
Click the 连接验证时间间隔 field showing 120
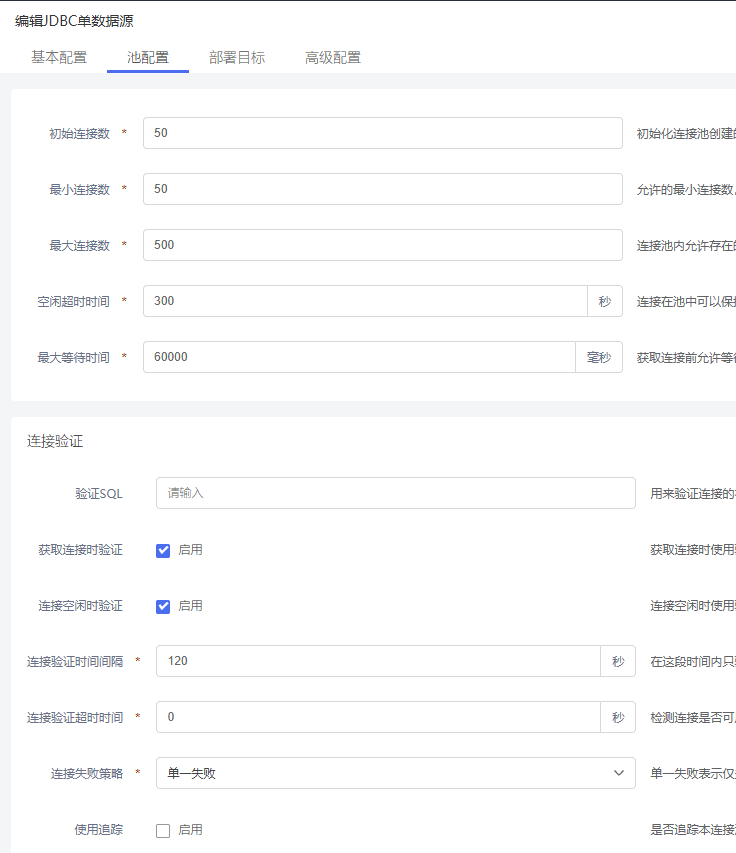[x=378, y=661]
